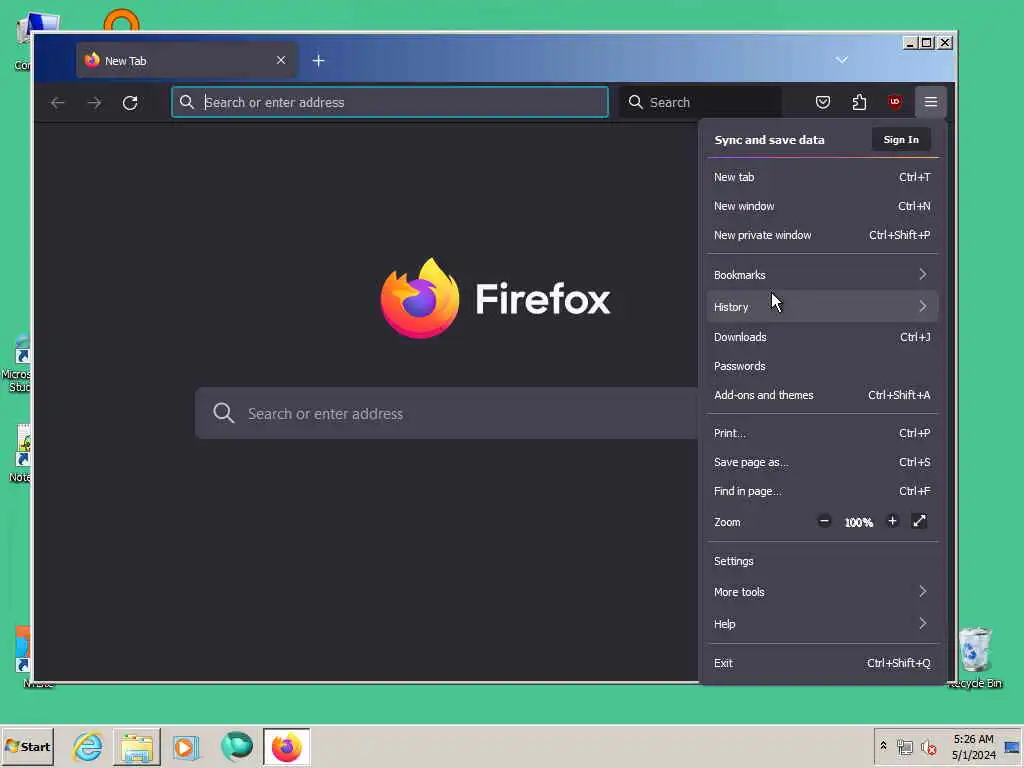Select the New Tab tab
This screenshot has height=768, width=1024.
(187, 61)
